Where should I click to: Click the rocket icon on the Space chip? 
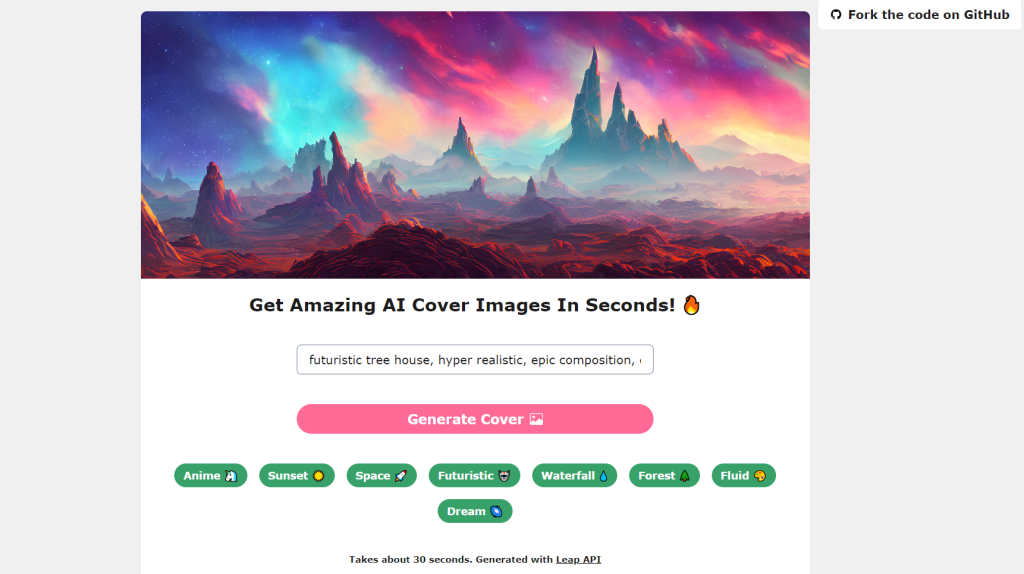click(400, 476)
